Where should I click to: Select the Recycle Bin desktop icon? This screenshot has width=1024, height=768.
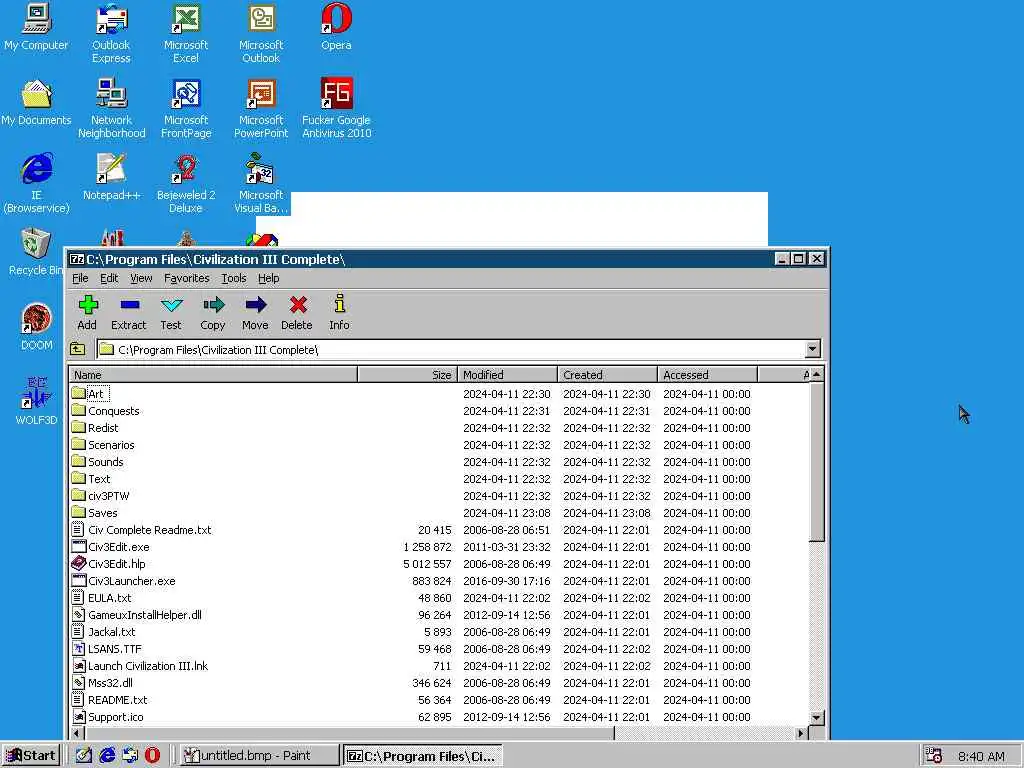pyautogui.click(x=34, y=252)
